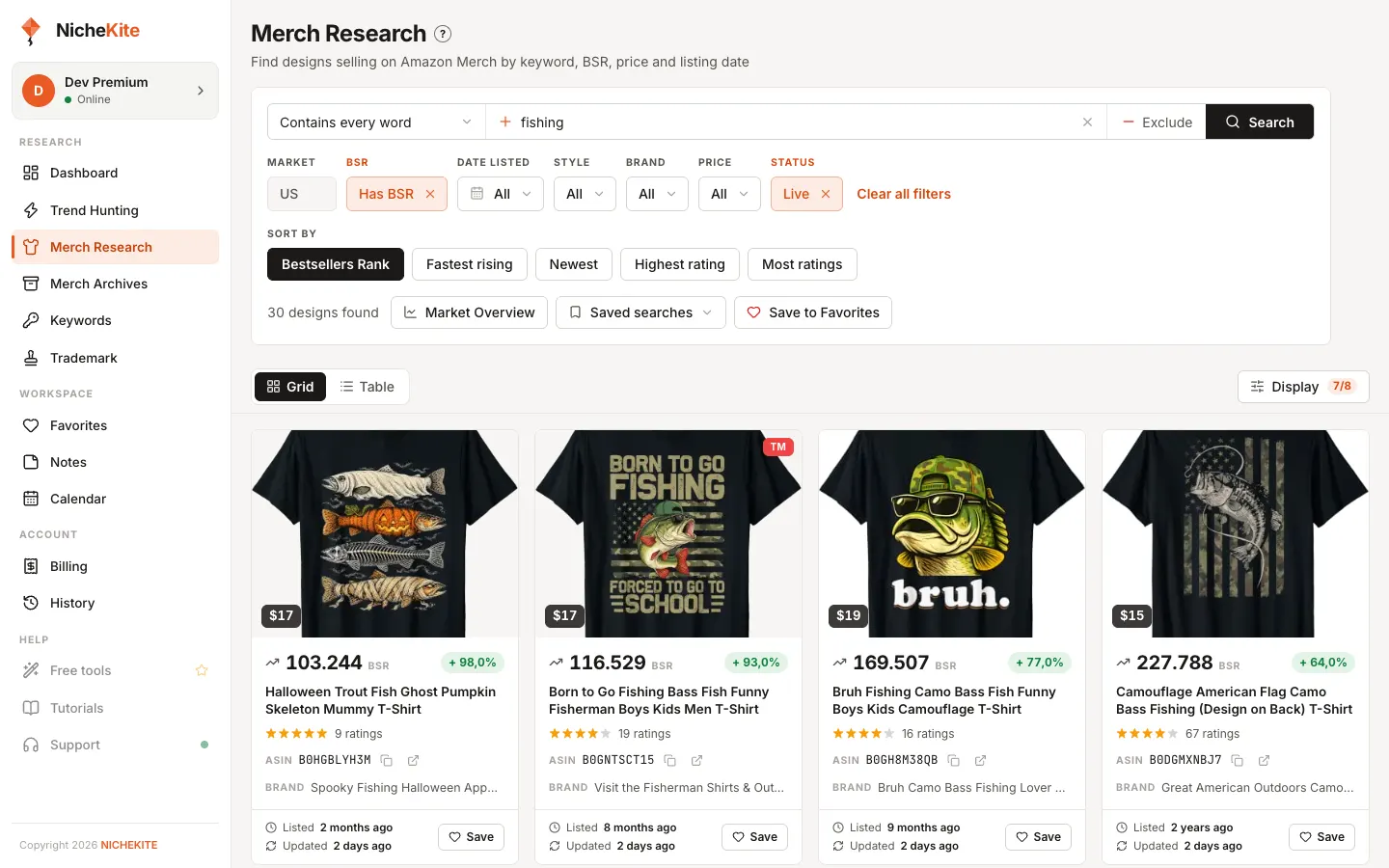This screenshot has height=868, width=1389.
Task: Open the Market Overview button
Action: [x=469, y=312]
